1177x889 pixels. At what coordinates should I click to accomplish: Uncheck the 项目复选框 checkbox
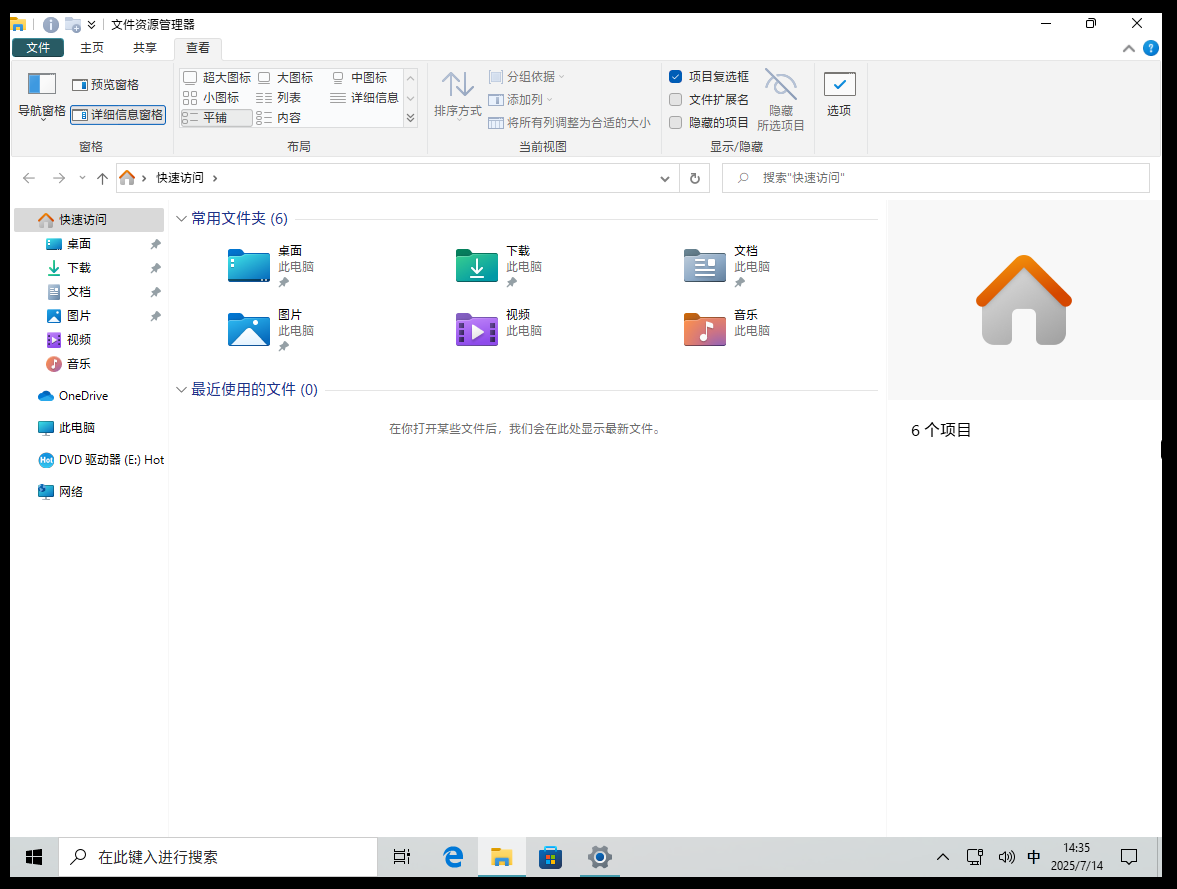point(676,77)
